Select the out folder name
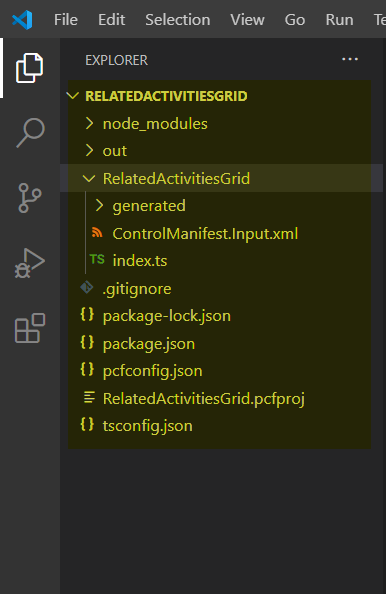This screenshot has width=386, height=594. pos(115,151)
